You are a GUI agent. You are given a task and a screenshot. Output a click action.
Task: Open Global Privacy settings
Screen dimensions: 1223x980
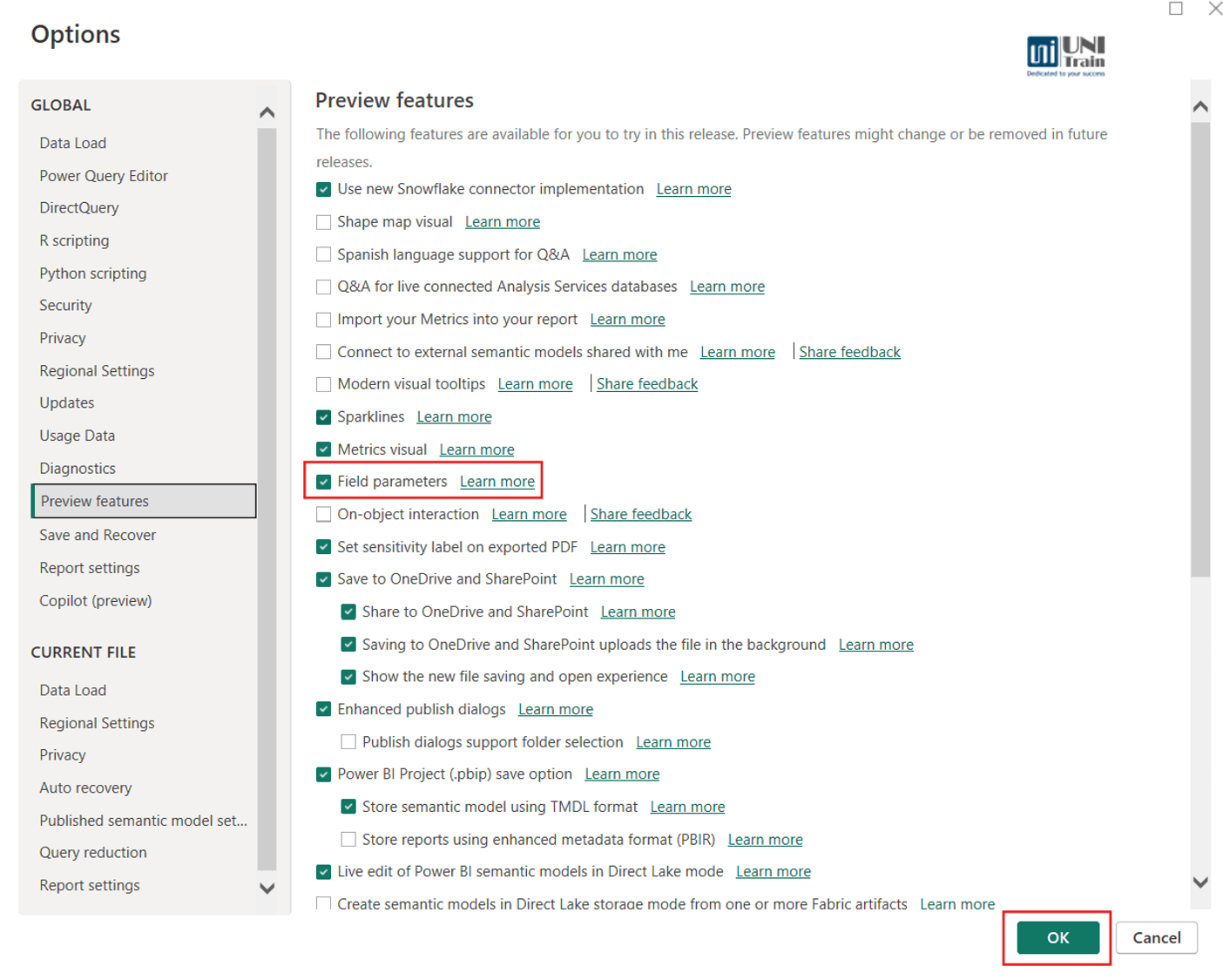pyautogui.click(x=63, y=338)
